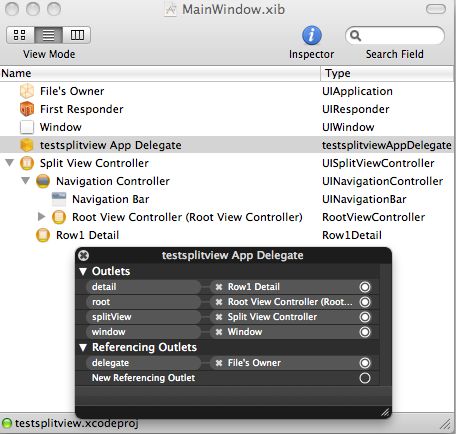Viewport: 456px width, 434px height.
Task: Select the Window object icon
Action: pyautogui.click(x=27, y=127)
